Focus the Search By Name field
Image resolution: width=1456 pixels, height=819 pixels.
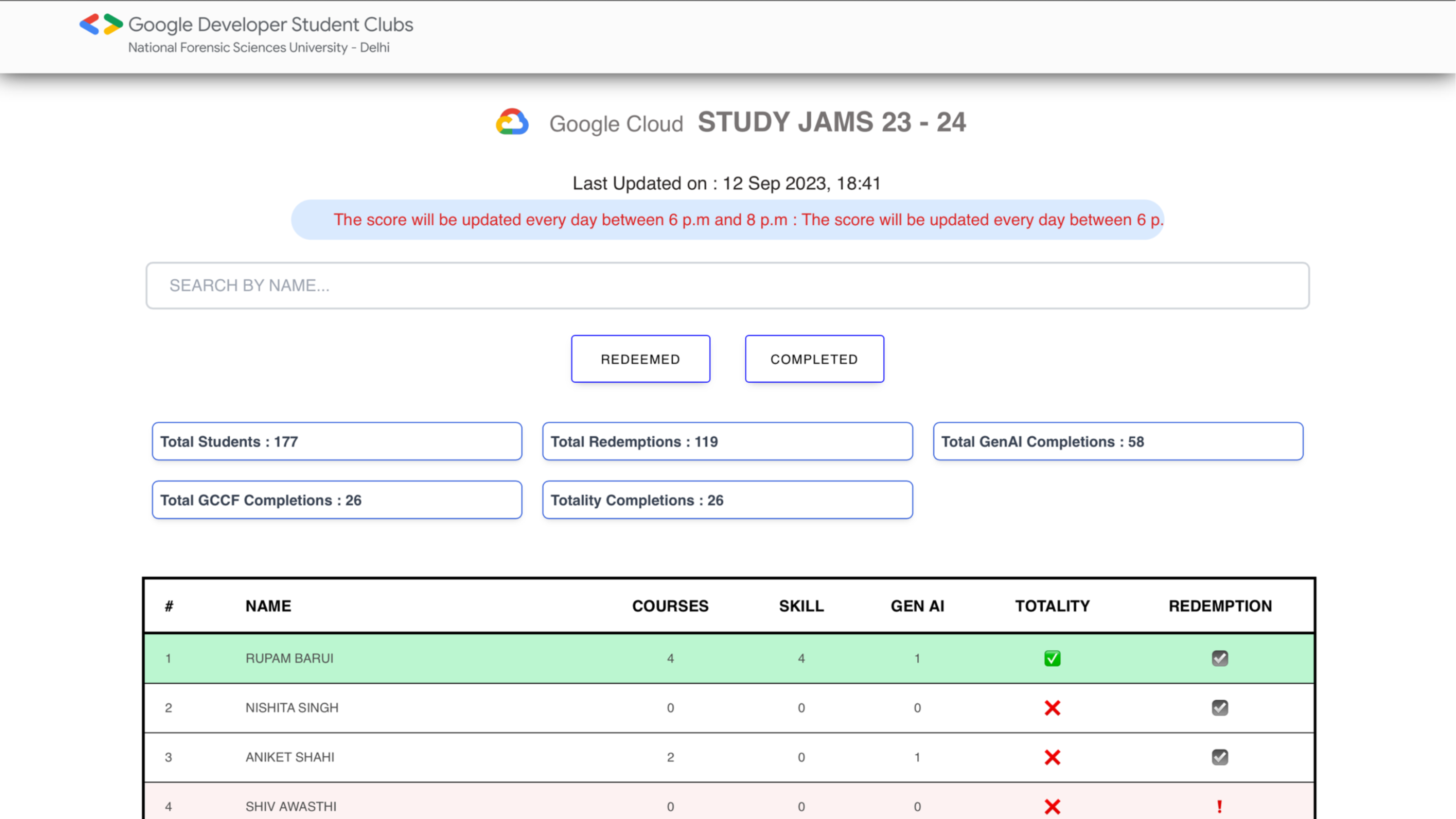tap(727, 285)
